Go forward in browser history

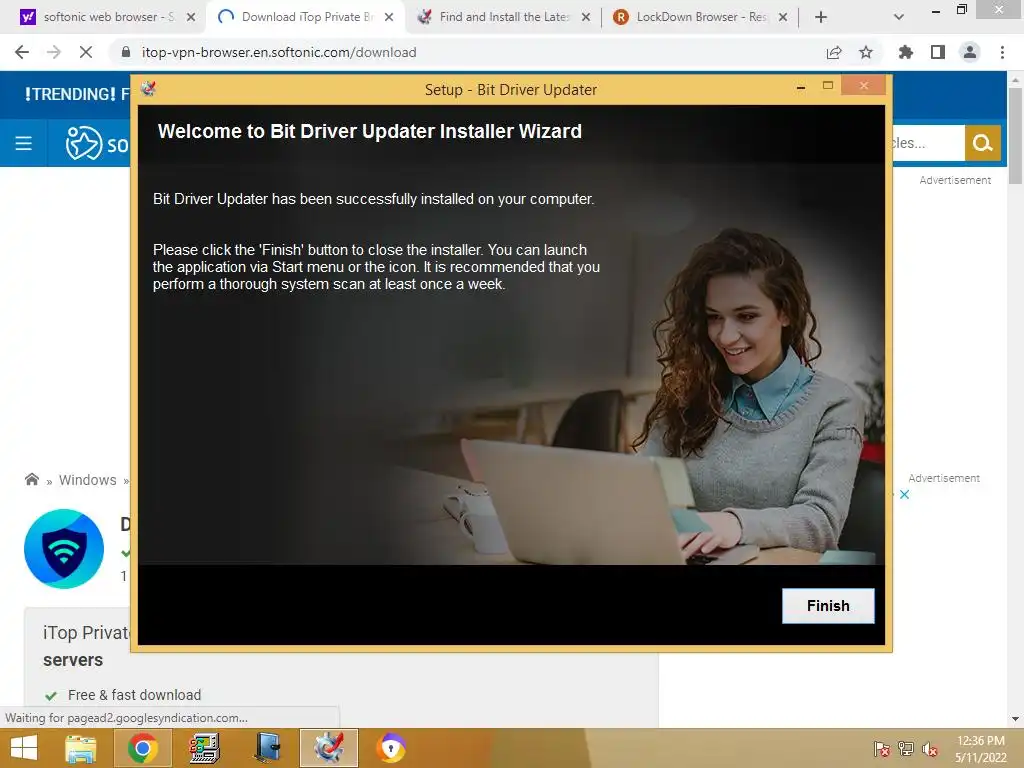[x=54, y=52]
